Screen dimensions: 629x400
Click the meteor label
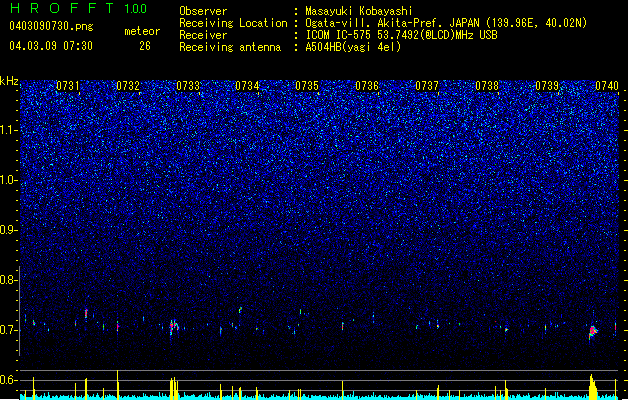(142, 31)
